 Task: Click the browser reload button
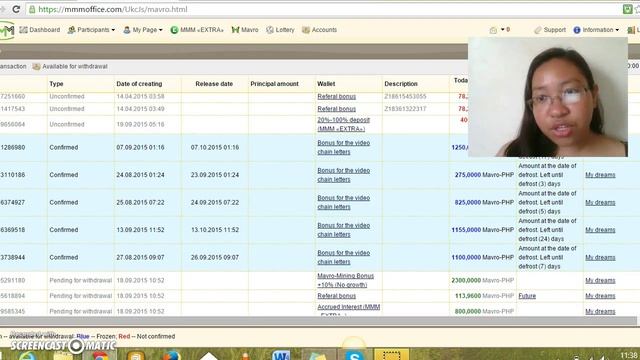tap(16, 9)
